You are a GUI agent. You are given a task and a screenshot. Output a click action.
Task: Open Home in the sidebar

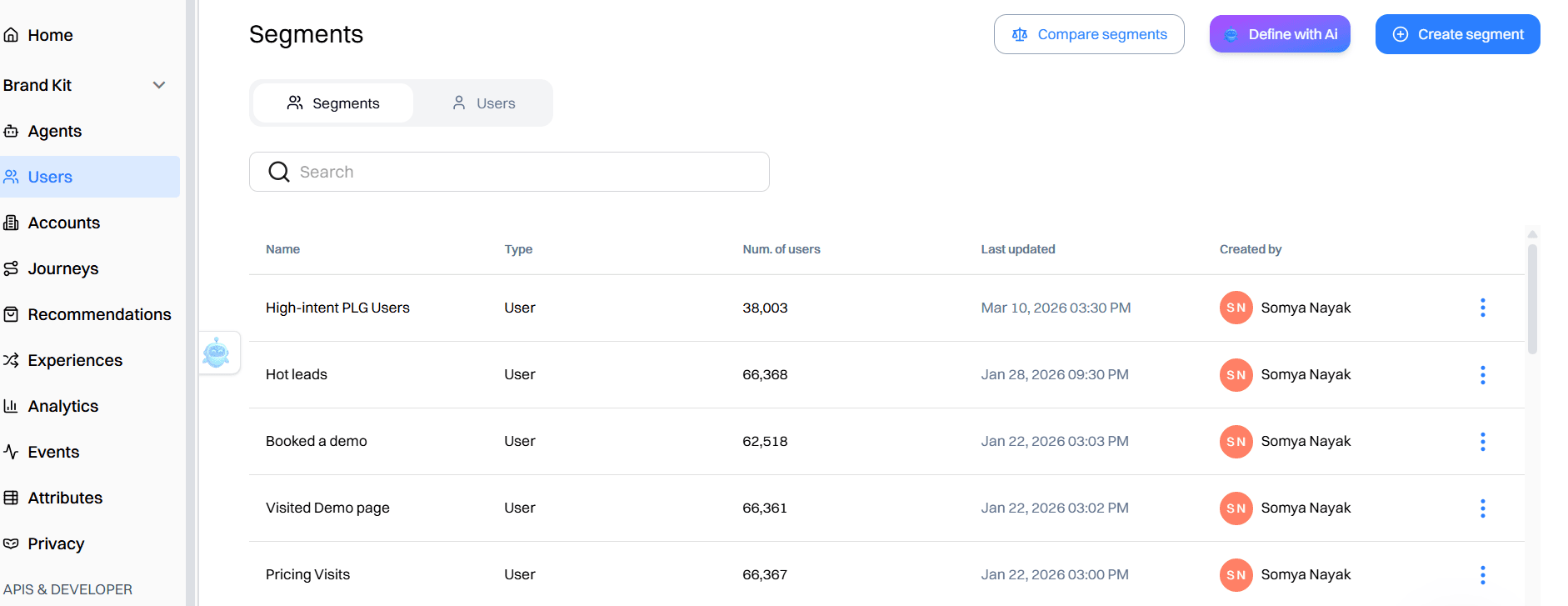click(50, 35)
